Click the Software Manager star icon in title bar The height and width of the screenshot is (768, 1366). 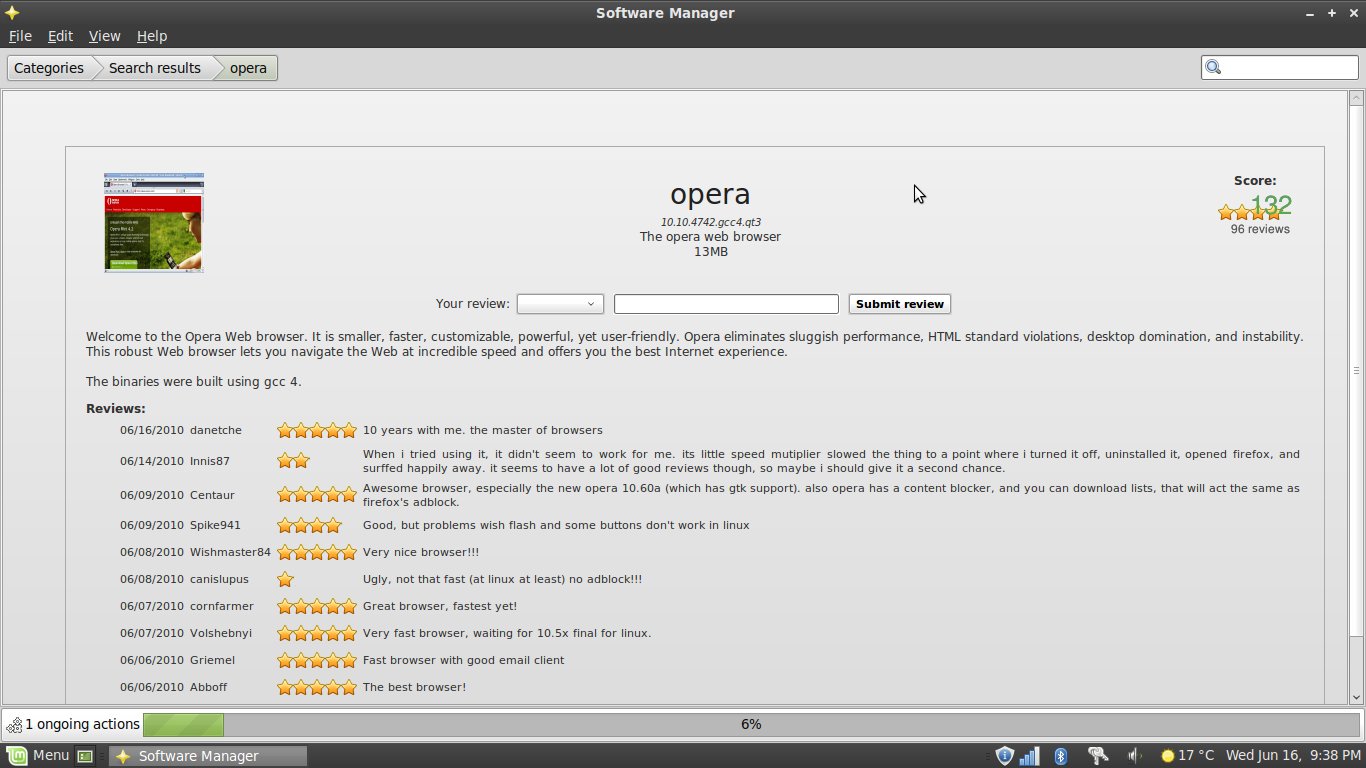(x=11, y=12)
